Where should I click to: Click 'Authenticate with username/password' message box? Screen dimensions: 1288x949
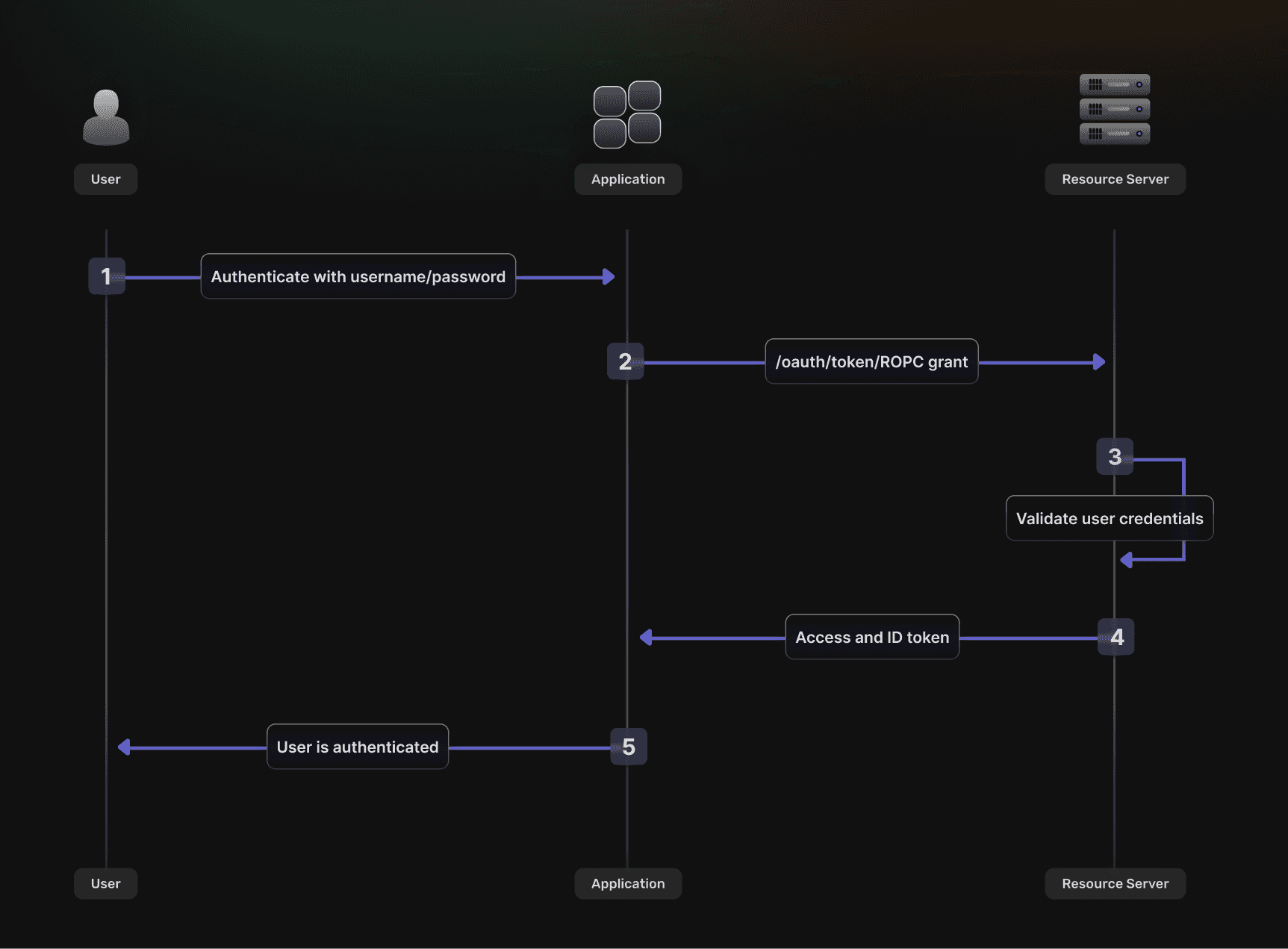[358, 276]
